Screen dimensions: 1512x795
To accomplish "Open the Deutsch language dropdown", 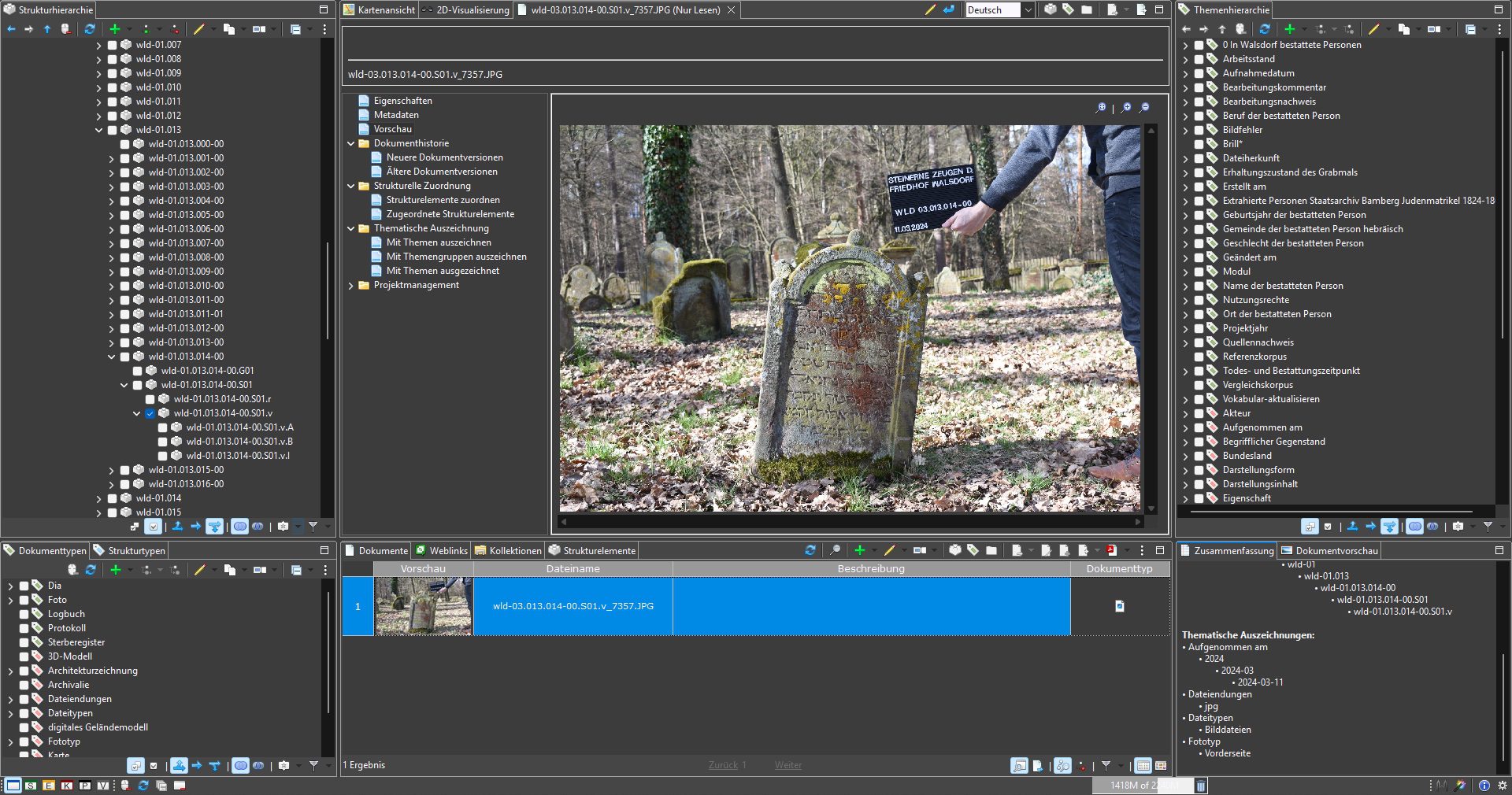I will [x=1028, y=10].
